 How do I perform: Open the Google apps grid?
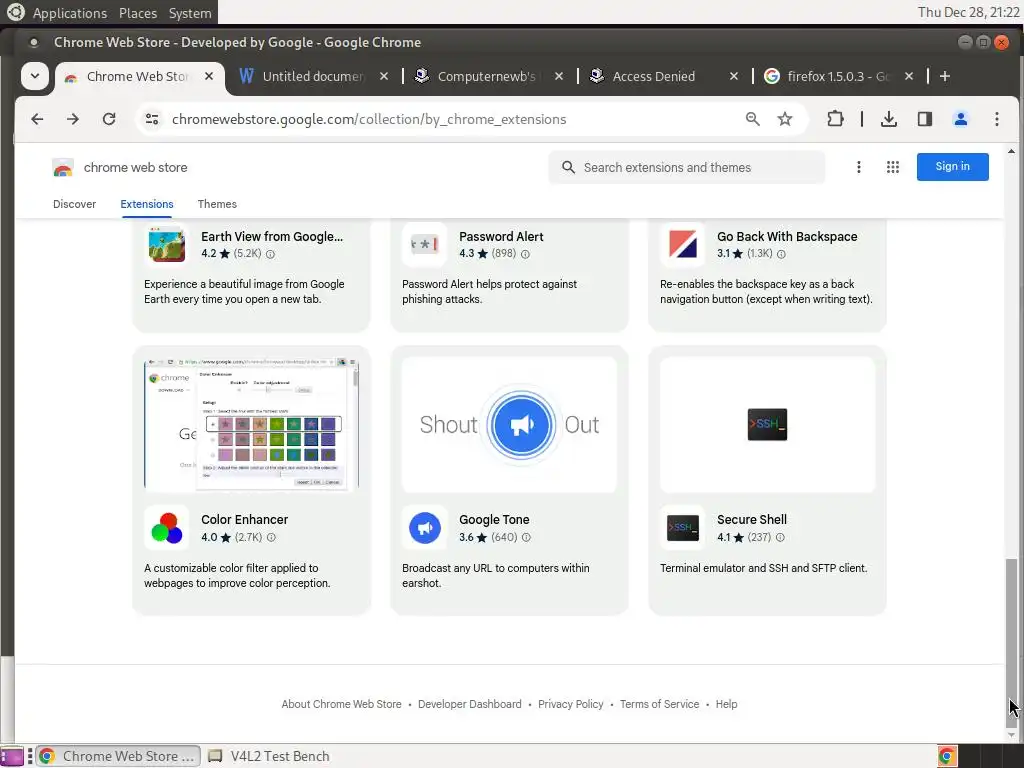(893, 167)
